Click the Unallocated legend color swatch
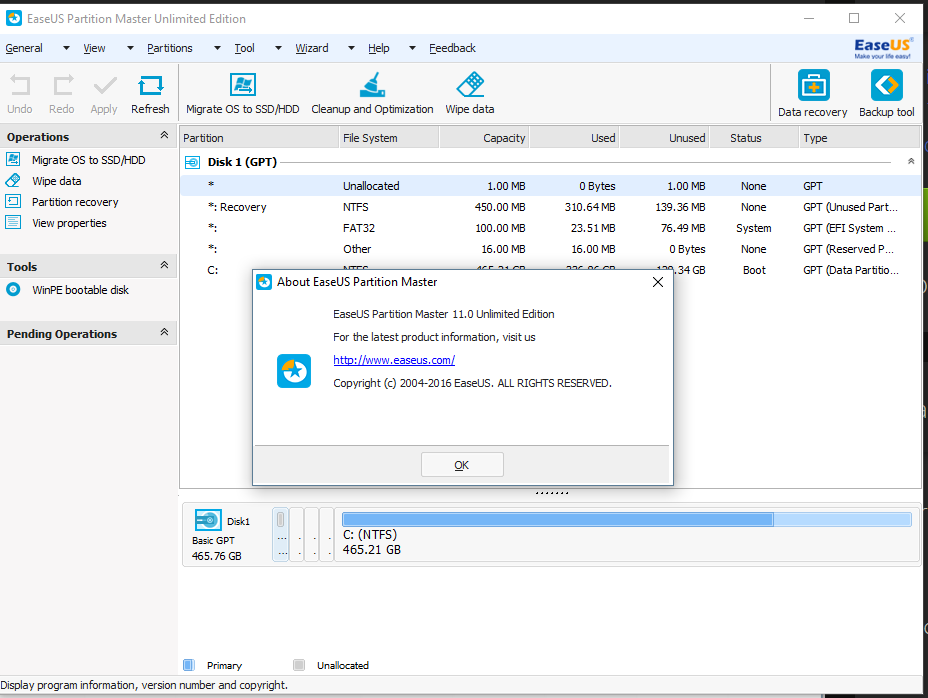This screenshot has width=928, height=698. (299, 665)
